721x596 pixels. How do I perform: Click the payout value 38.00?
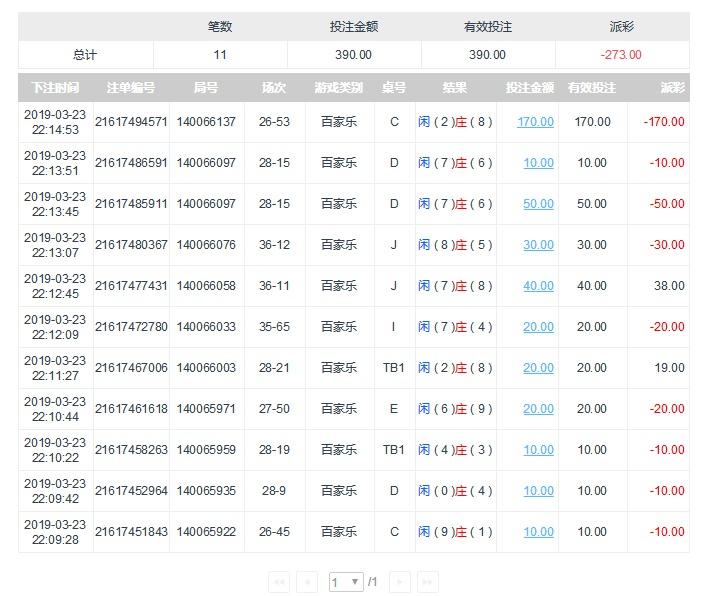point(670,286)
